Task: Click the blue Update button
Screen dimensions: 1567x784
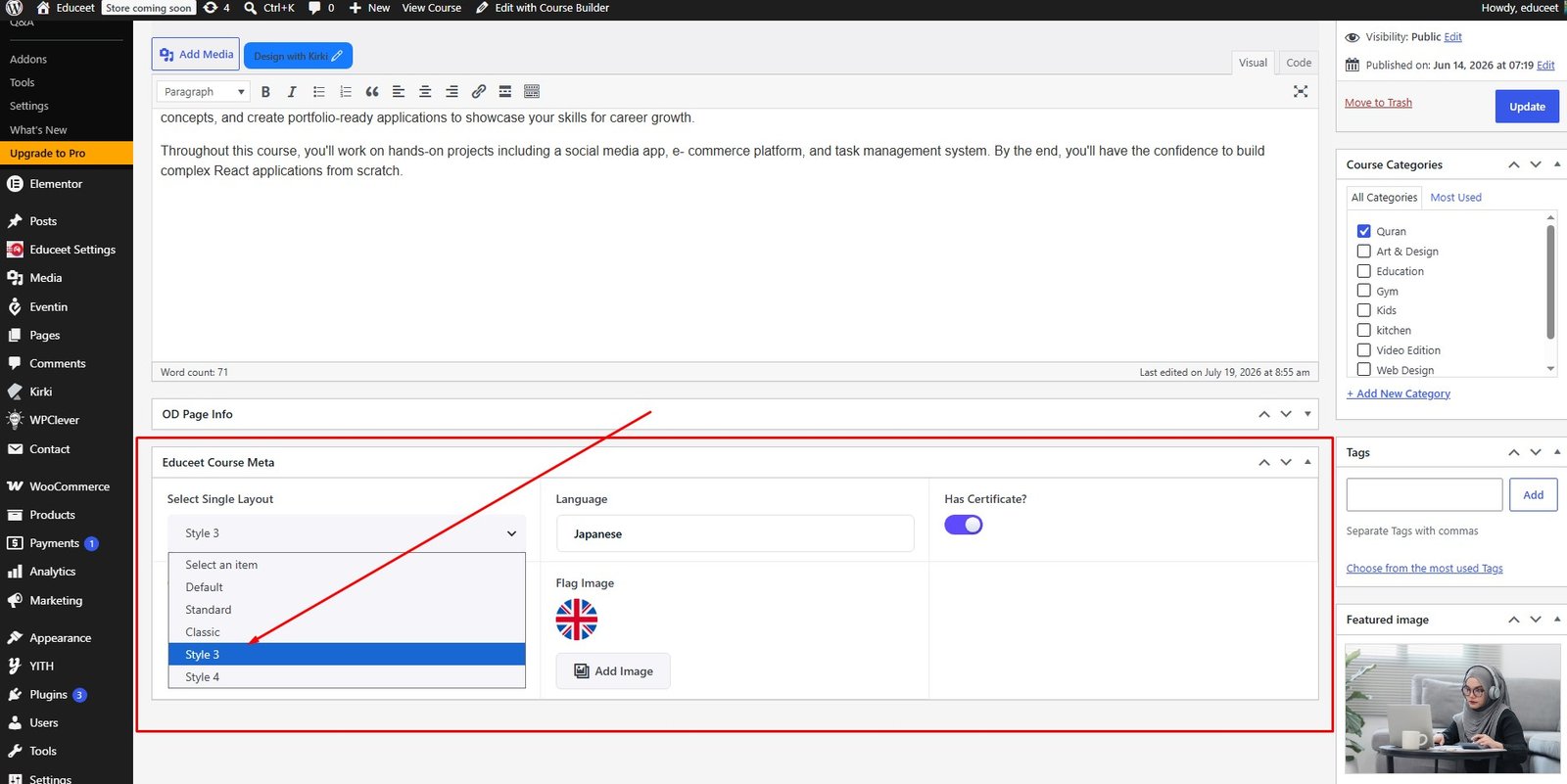Action: (1527, 107)
